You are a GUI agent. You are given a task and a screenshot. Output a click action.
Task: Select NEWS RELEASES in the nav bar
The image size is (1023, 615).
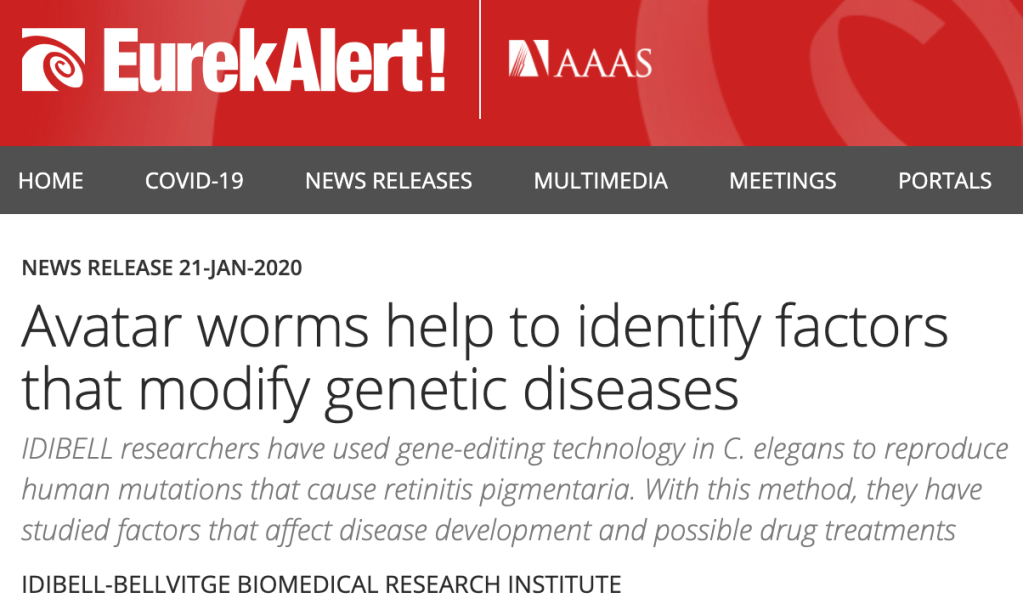tap(388, 181)
